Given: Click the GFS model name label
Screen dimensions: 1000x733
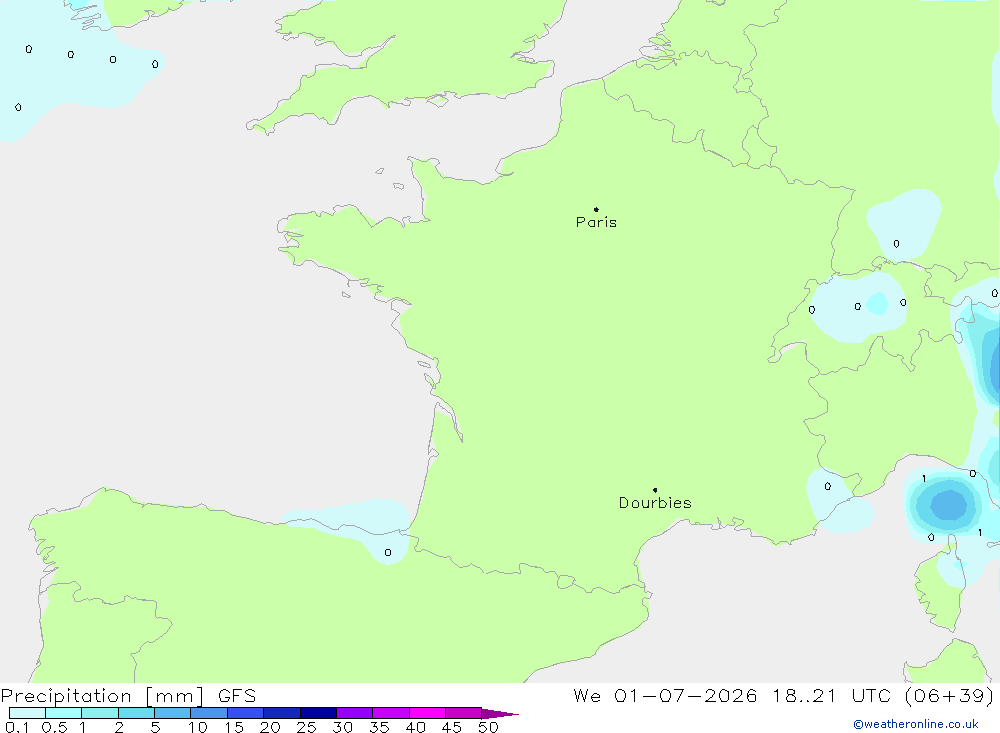Looking at the screenshot, I should [237, 696].
